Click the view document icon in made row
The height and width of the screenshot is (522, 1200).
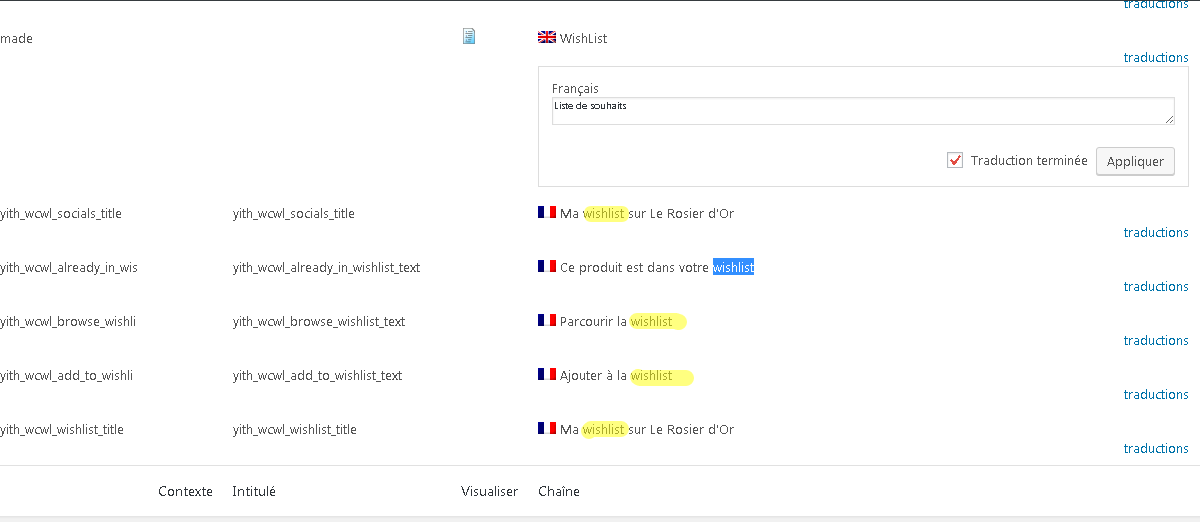[x=468, y=37]
